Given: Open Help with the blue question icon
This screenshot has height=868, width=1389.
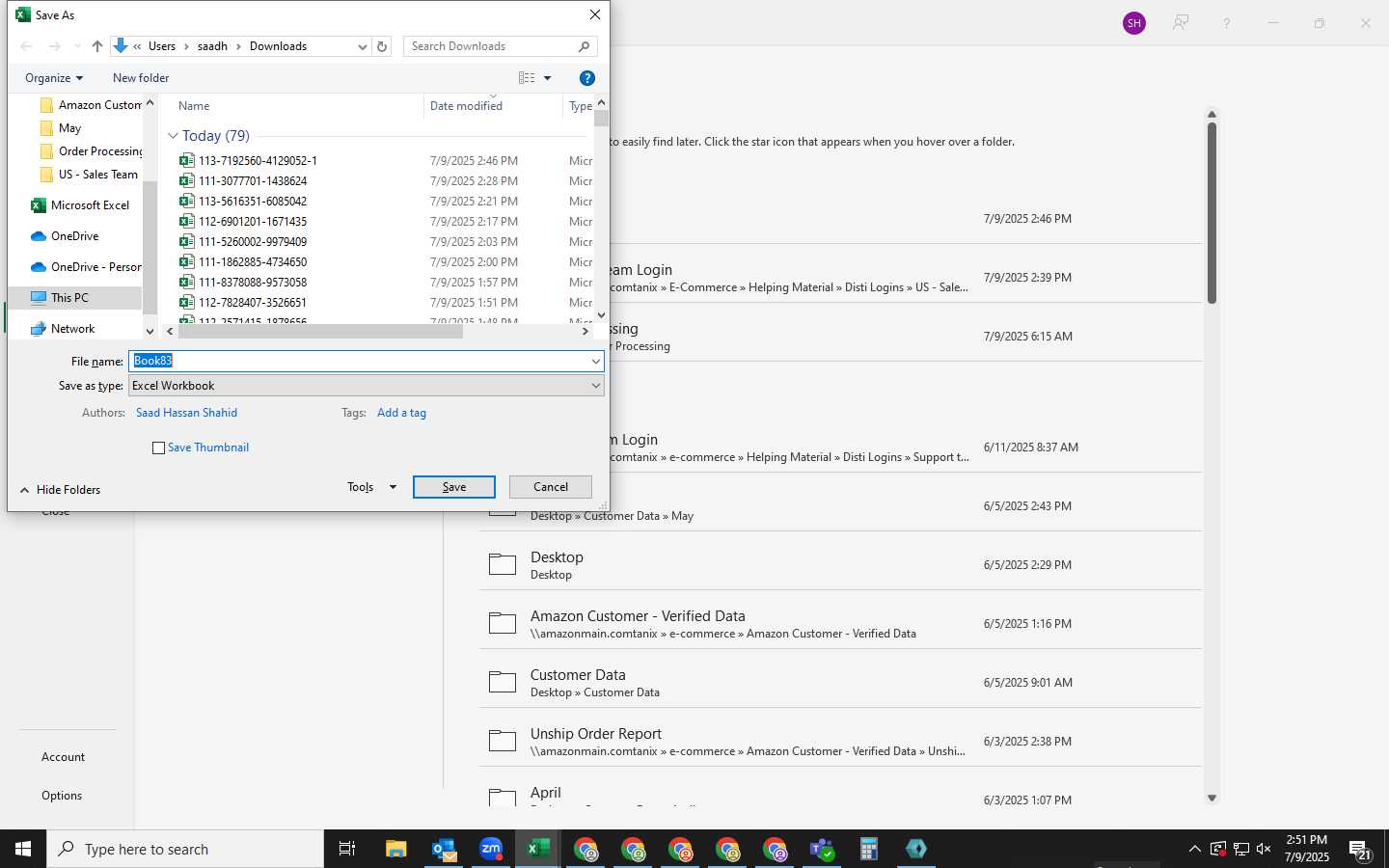Looking at the screenshot, I should [586, 78].
